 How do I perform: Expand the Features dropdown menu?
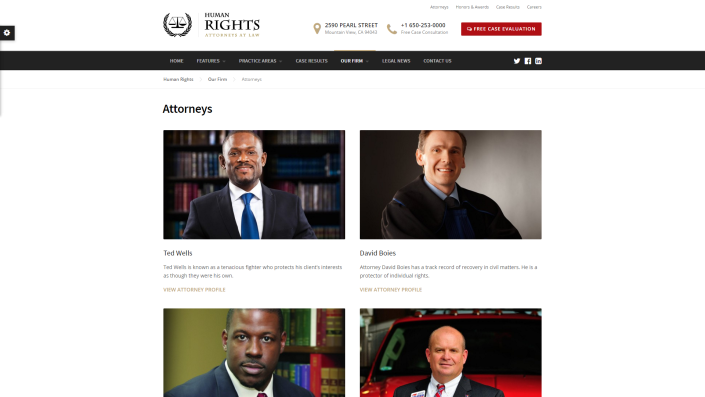point(211,61)
